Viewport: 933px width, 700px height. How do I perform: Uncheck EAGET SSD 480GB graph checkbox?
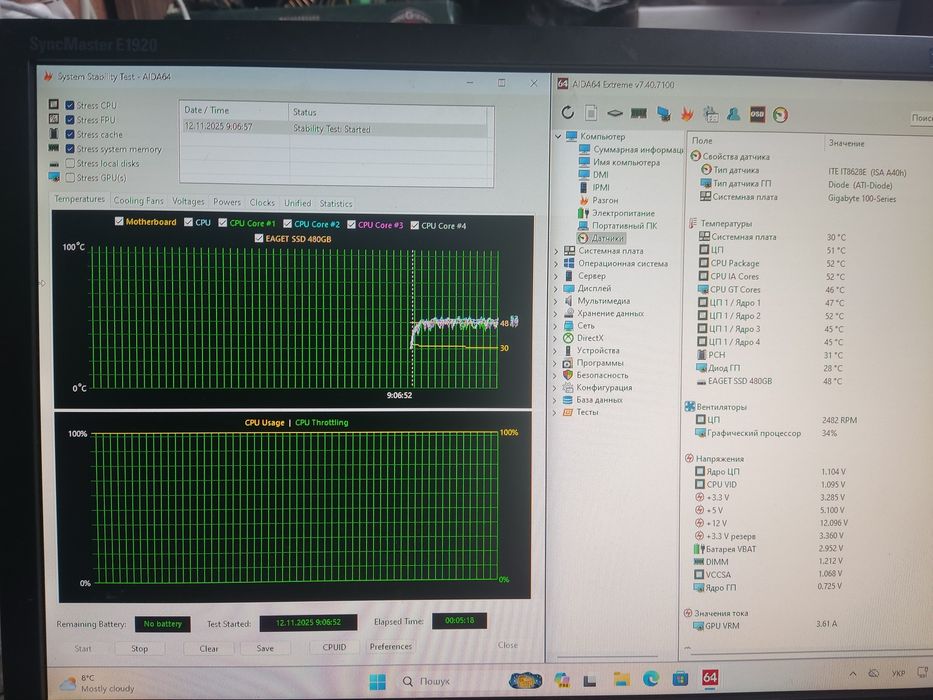259,239
